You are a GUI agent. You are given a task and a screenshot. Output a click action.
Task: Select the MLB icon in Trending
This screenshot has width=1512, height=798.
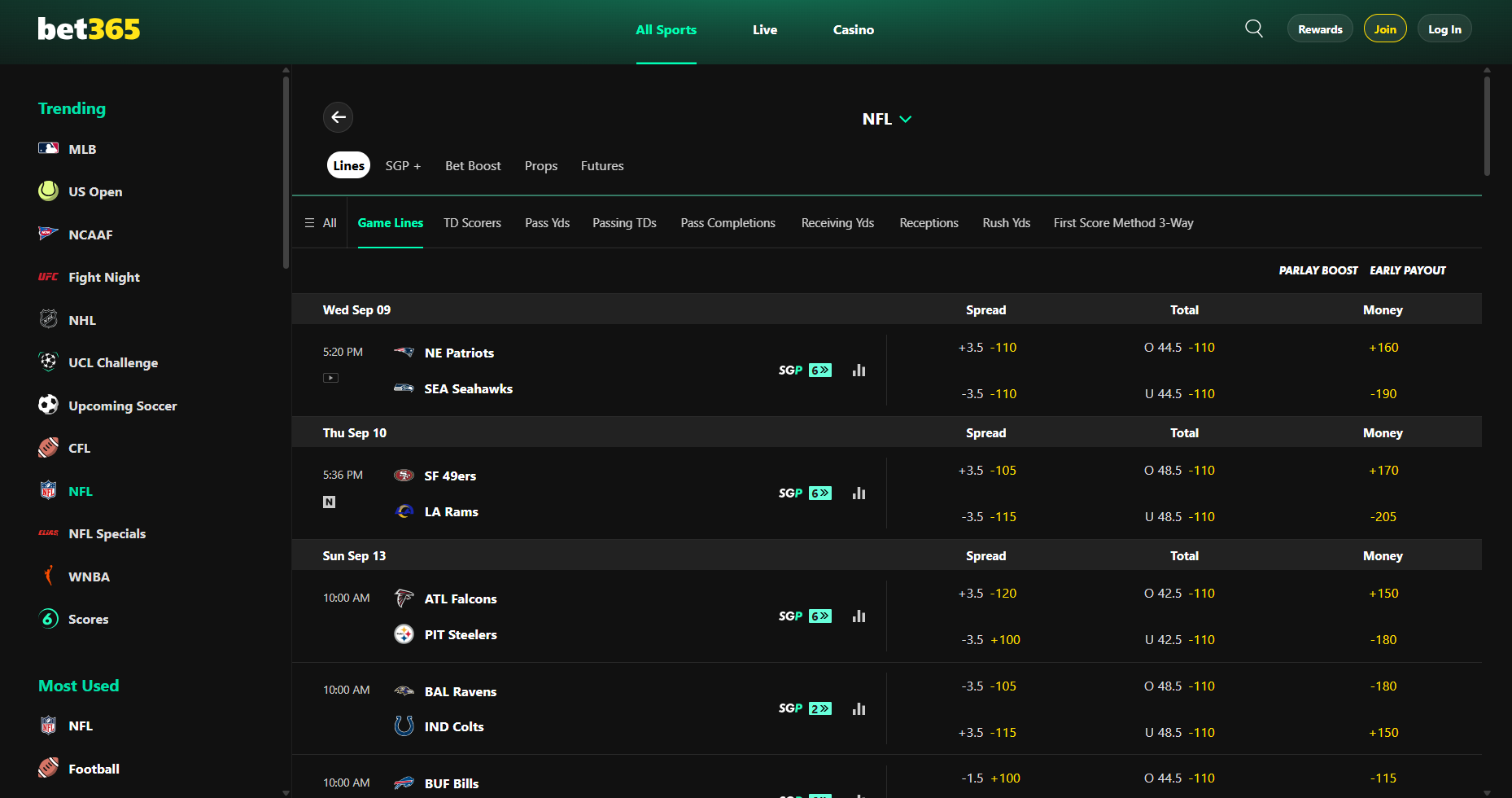[48, 148]
